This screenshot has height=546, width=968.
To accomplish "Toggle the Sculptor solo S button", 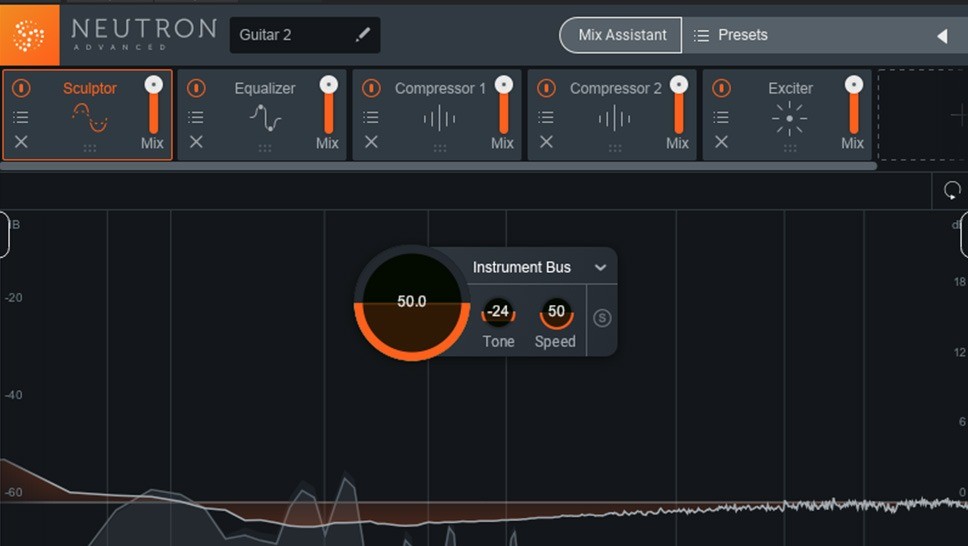I will click(602, 318).
